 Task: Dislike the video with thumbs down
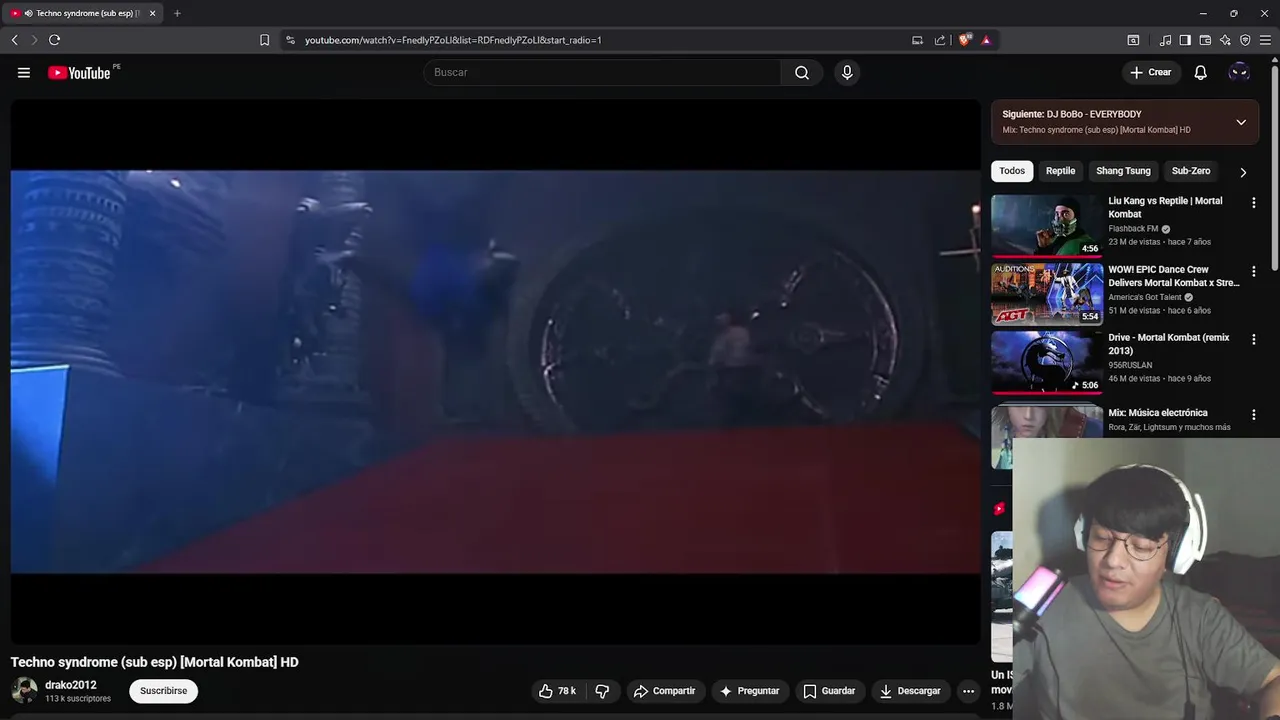(x=602, y=691)
